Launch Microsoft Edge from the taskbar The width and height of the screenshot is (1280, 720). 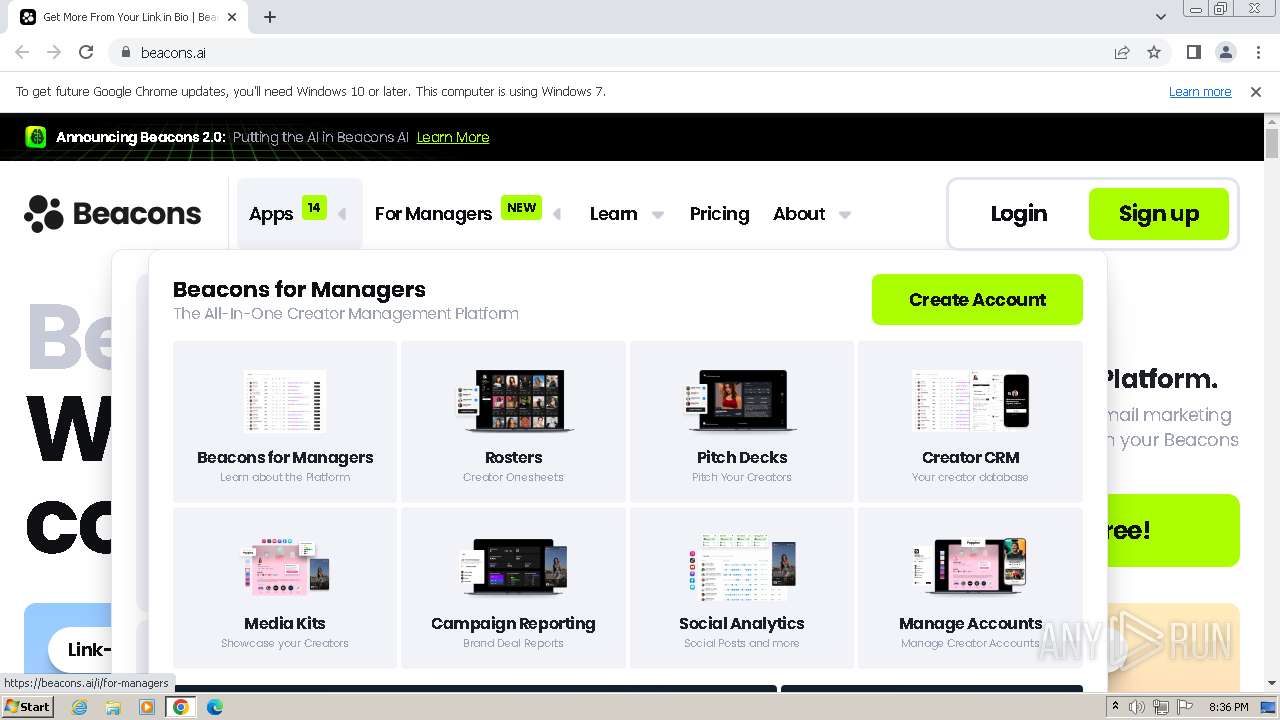(214, 707)
